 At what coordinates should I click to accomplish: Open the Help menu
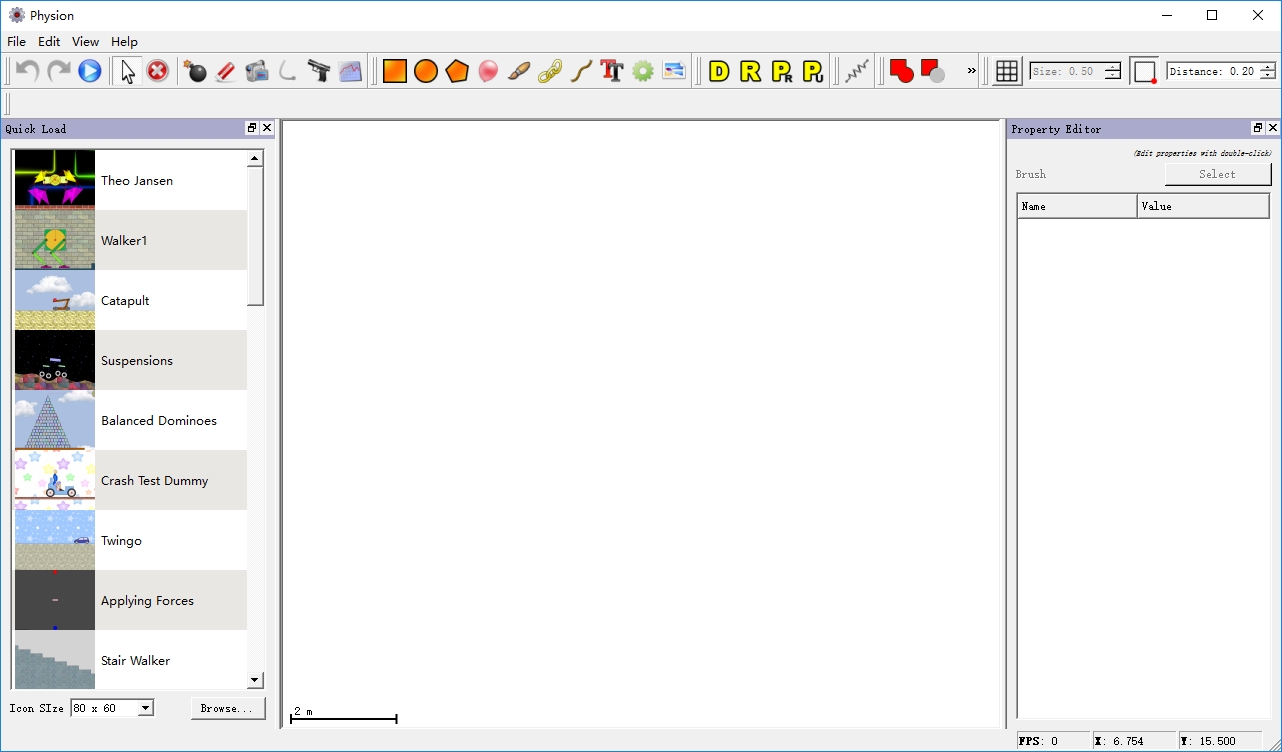(x=124, y=42)
